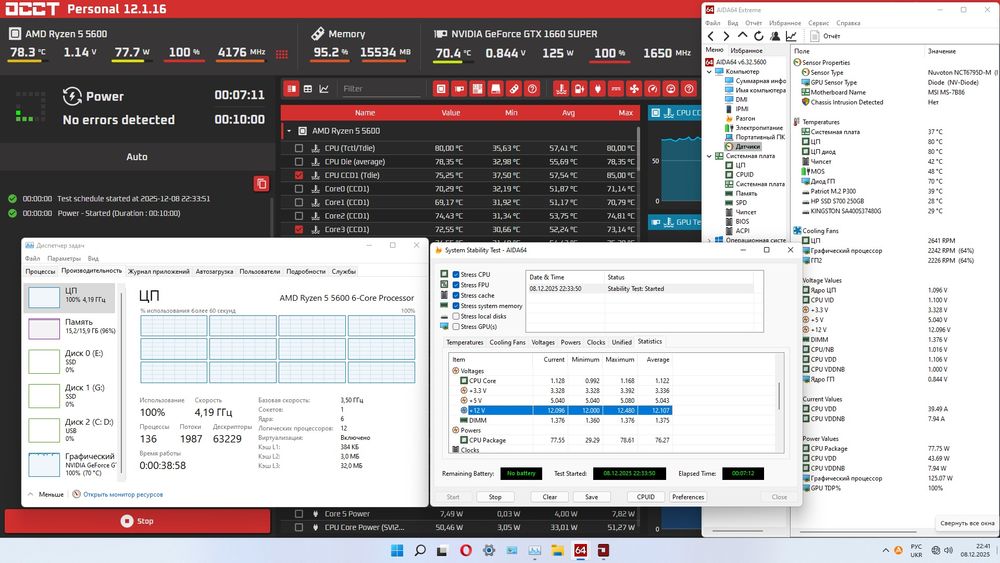
Task: Click AIDA64 toolbar back arrow
Action: [711, 36]
